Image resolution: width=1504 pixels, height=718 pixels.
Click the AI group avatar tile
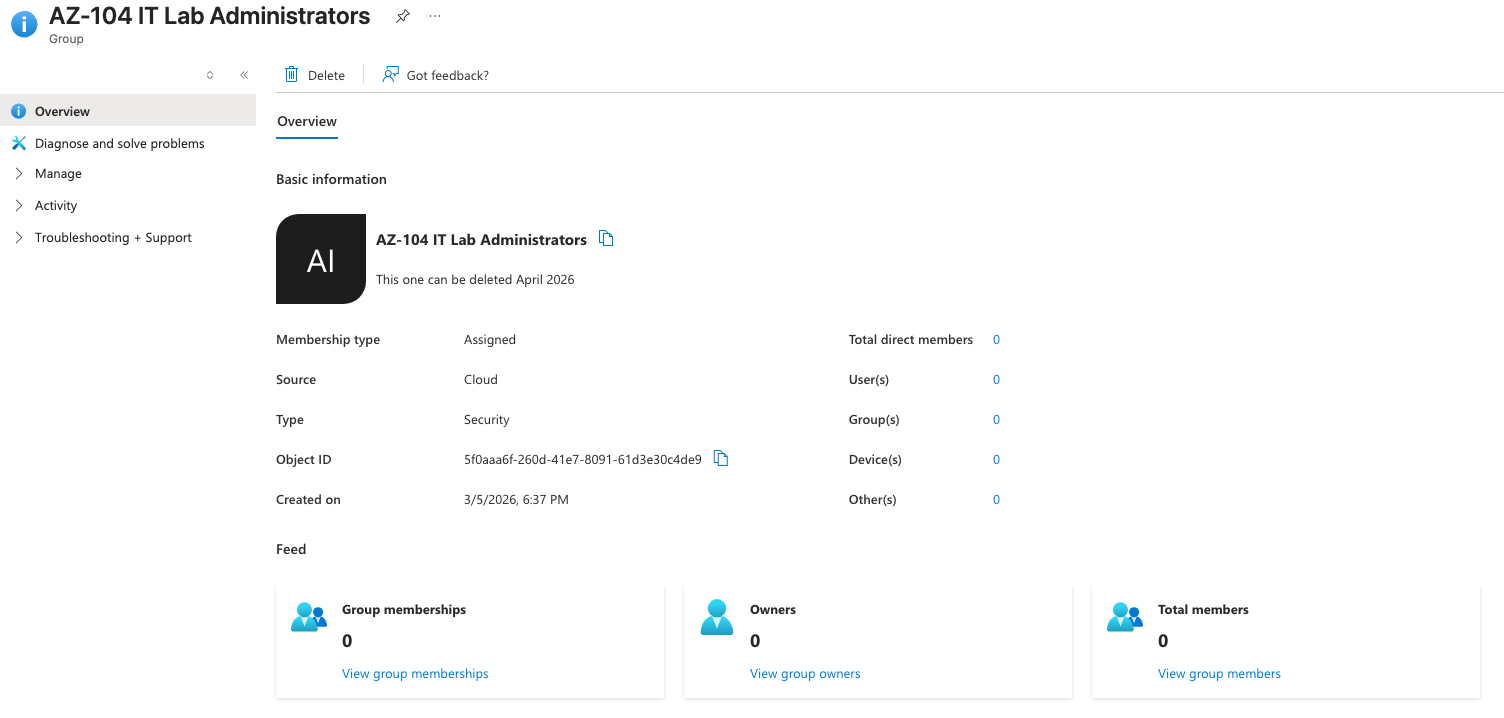coord(321,259)
